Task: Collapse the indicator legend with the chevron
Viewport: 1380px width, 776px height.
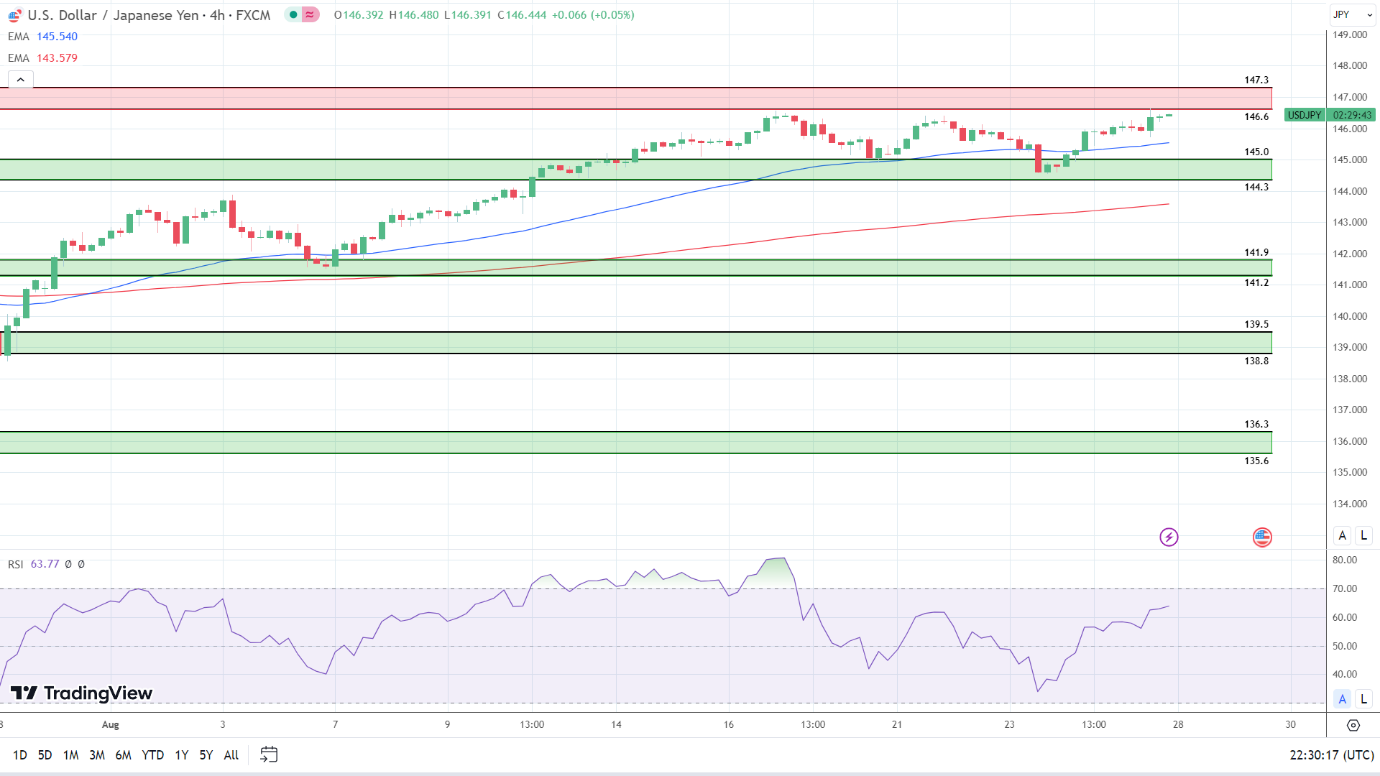Action: 19,80
